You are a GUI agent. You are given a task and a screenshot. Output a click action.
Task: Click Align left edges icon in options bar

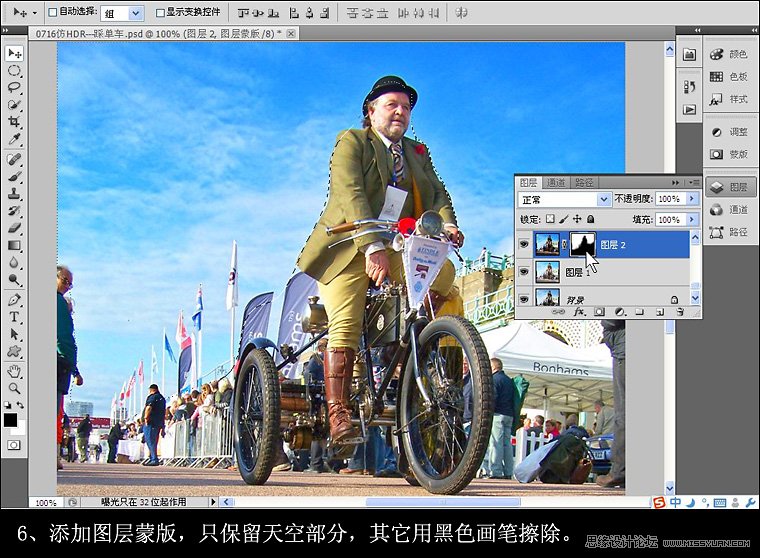[294, 13]
